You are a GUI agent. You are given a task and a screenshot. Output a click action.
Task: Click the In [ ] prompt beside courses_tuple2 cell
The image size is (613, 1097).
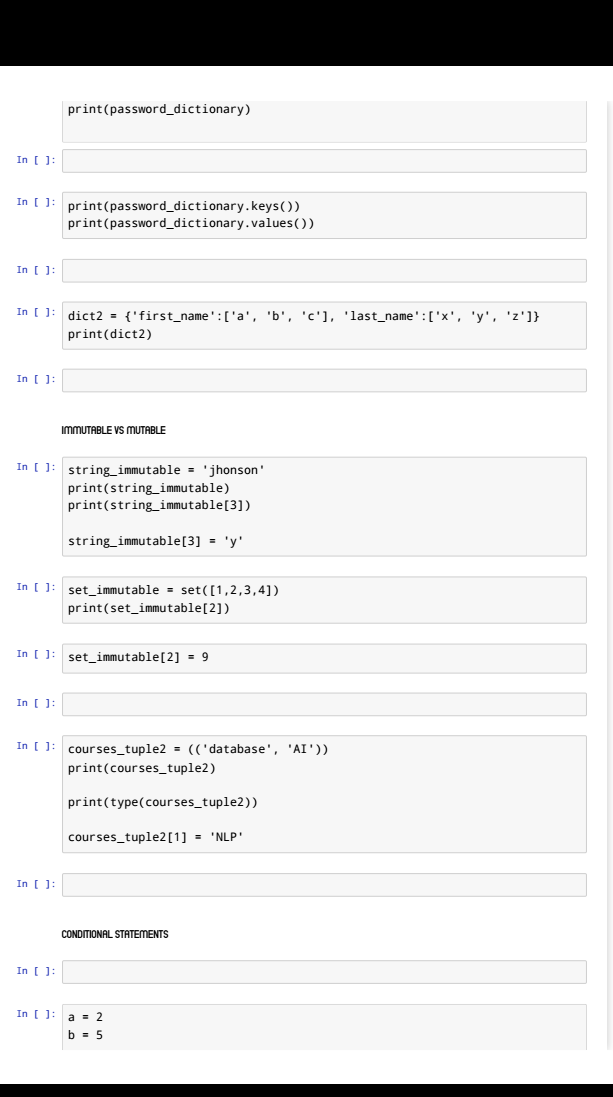coord(36,746)
